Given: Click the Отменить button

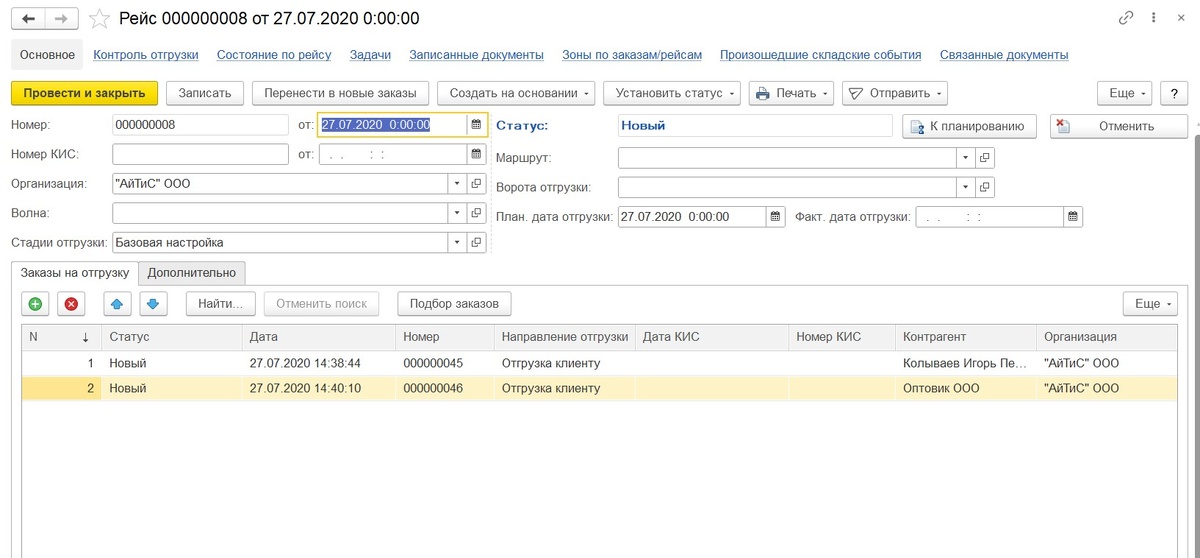Looking at the screenshot, I should (1119, 126).
